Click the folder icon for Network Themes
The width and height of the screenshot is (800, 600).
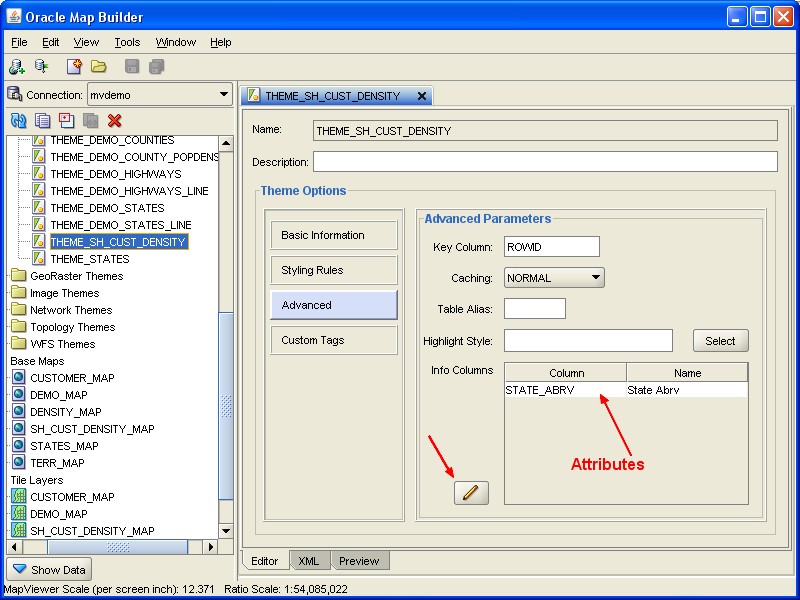coord(19,310)
